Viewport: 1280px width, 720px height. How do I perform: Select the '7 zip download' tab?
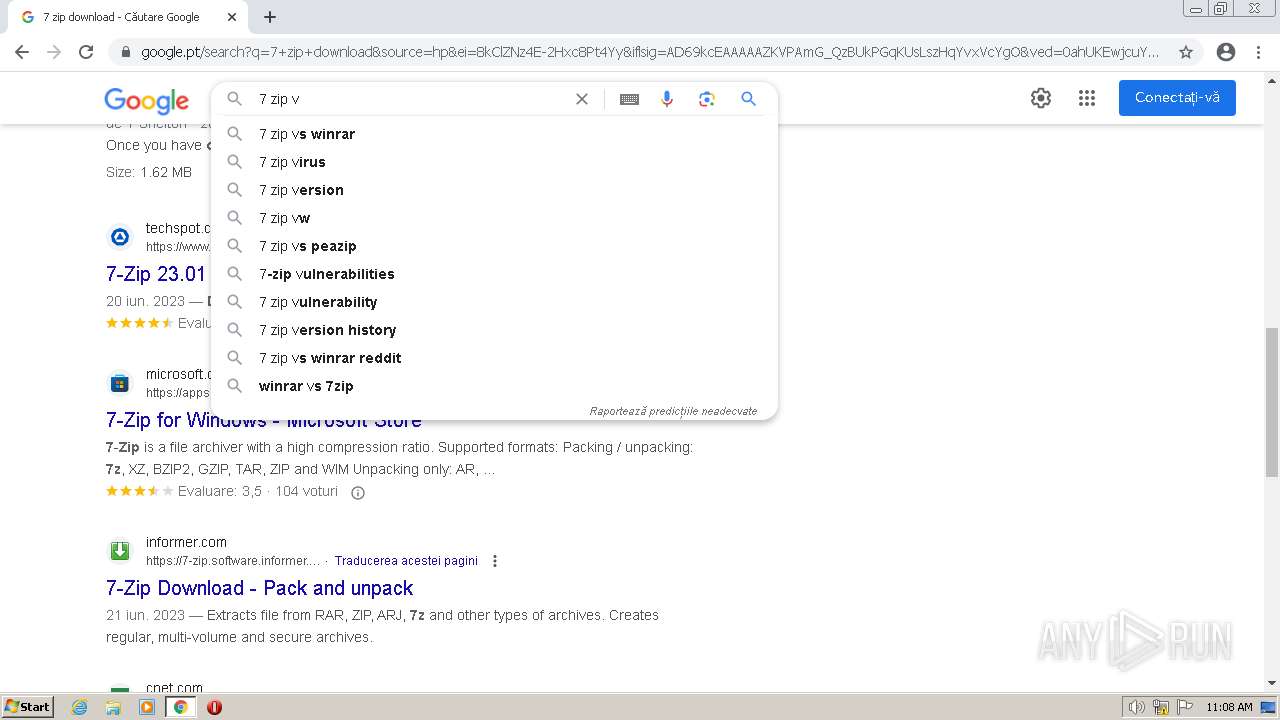(125, 17)
